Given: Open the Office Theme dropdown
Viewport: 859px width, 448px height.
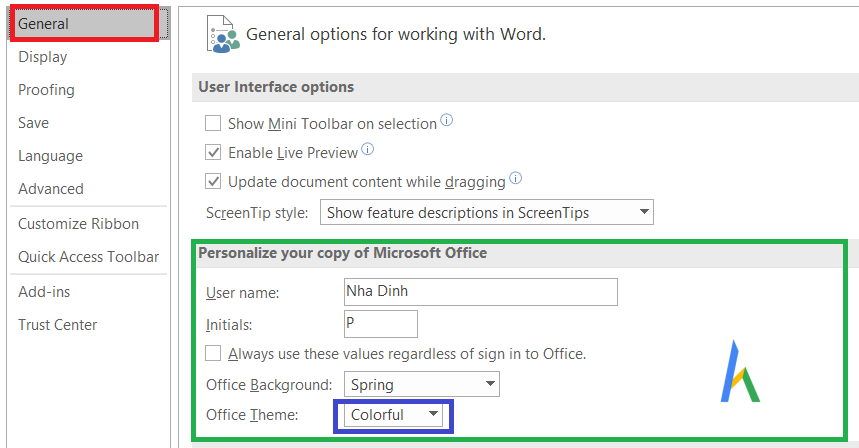Looking at the screenshot, I should coord(393,415).
